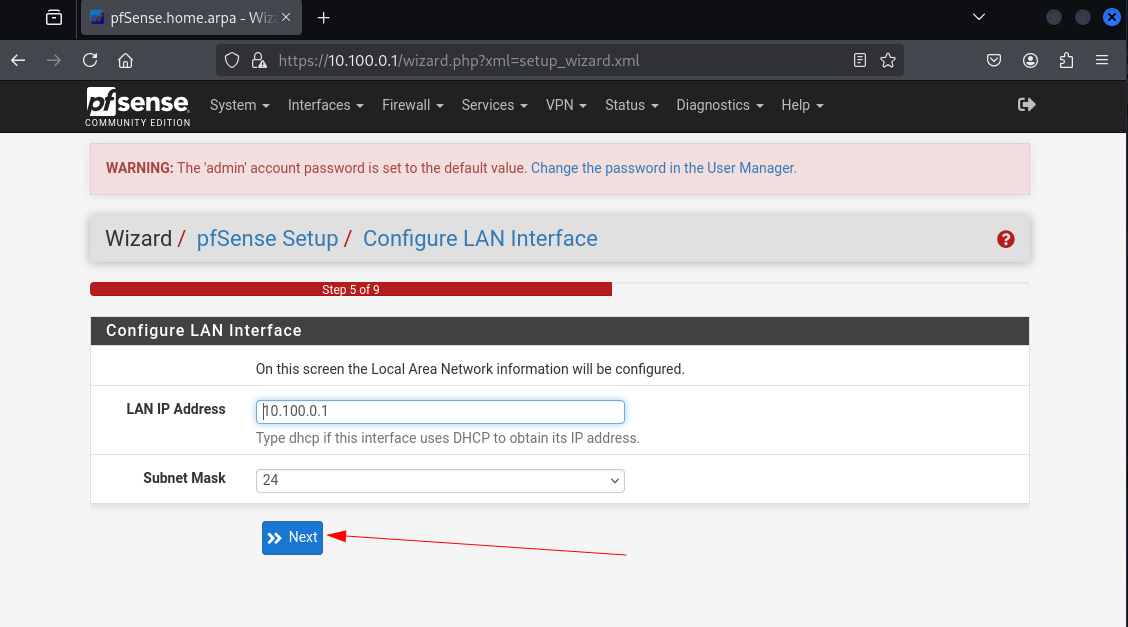Open the Pocket save icon
Viewport: 1128px width, 627px height.
coord(994,60)
